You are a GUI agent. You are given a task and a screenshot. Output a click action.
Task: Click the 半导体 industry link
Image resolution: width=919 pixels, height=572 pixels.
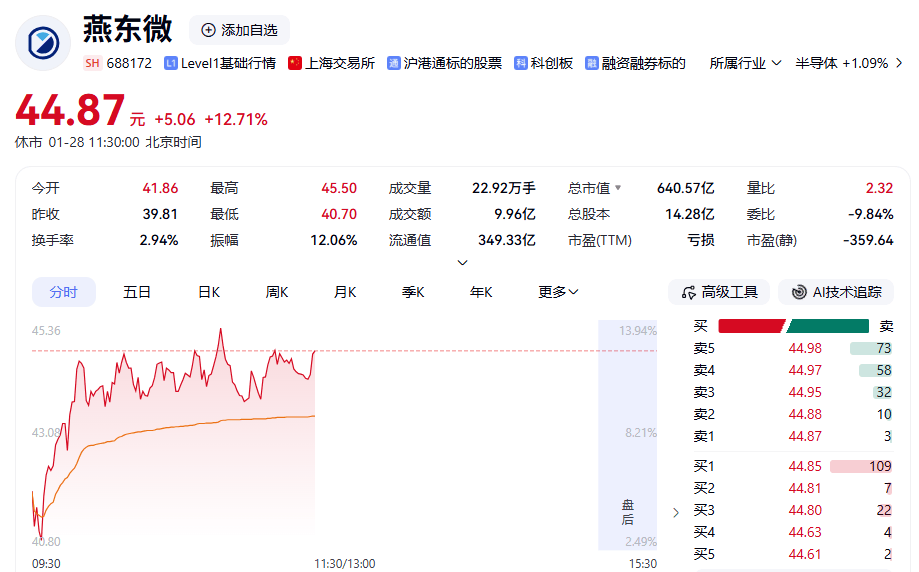coord(841,63)
